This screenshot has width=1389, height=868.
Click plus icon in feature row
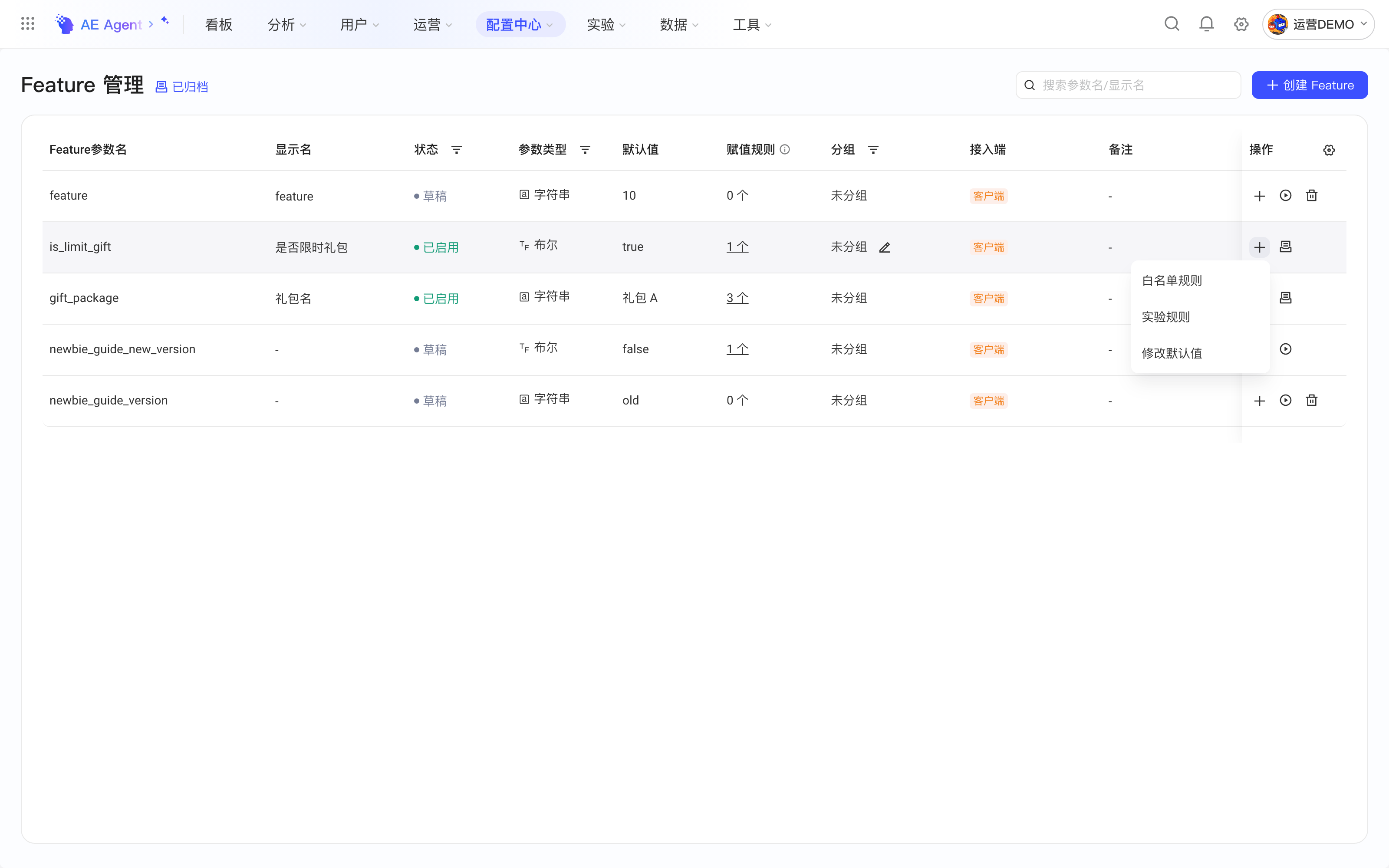click(1259, 196)
